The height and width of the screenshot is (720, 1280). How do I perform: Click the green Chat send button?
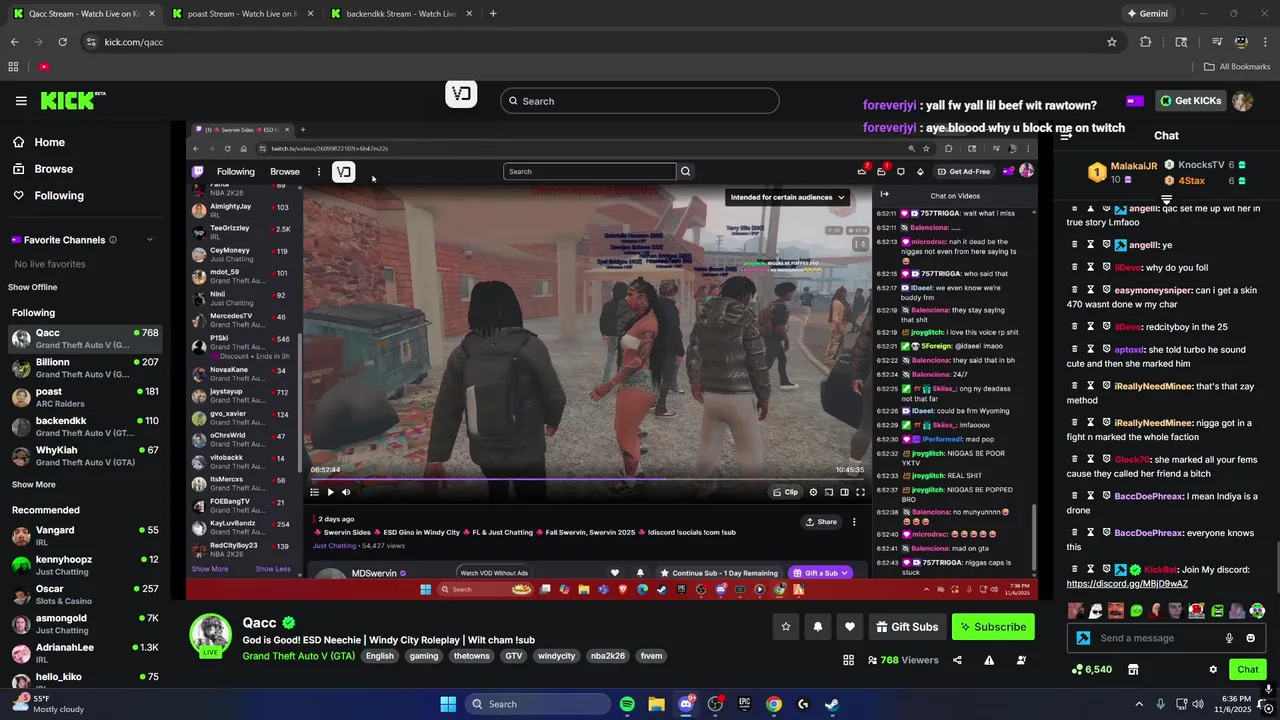pyautogui.click(x=1248, y=669)
